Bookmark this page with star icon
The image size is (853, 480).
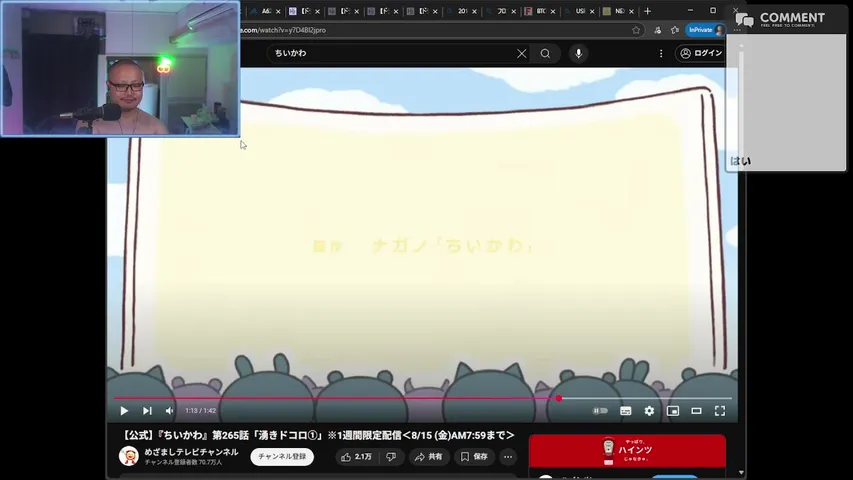636,30
